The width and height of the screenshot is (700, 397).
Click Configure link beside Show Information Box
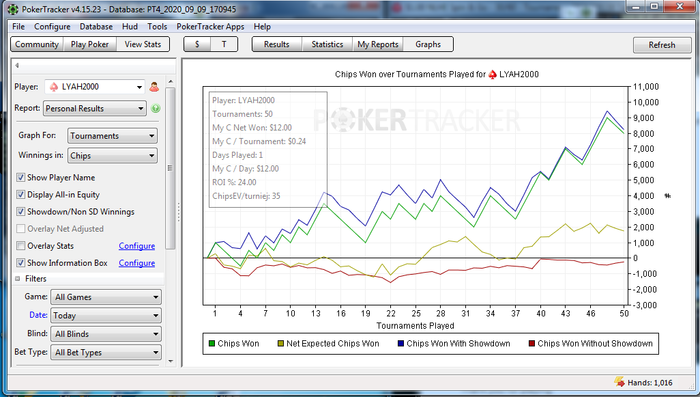click(x=137, y=263)
